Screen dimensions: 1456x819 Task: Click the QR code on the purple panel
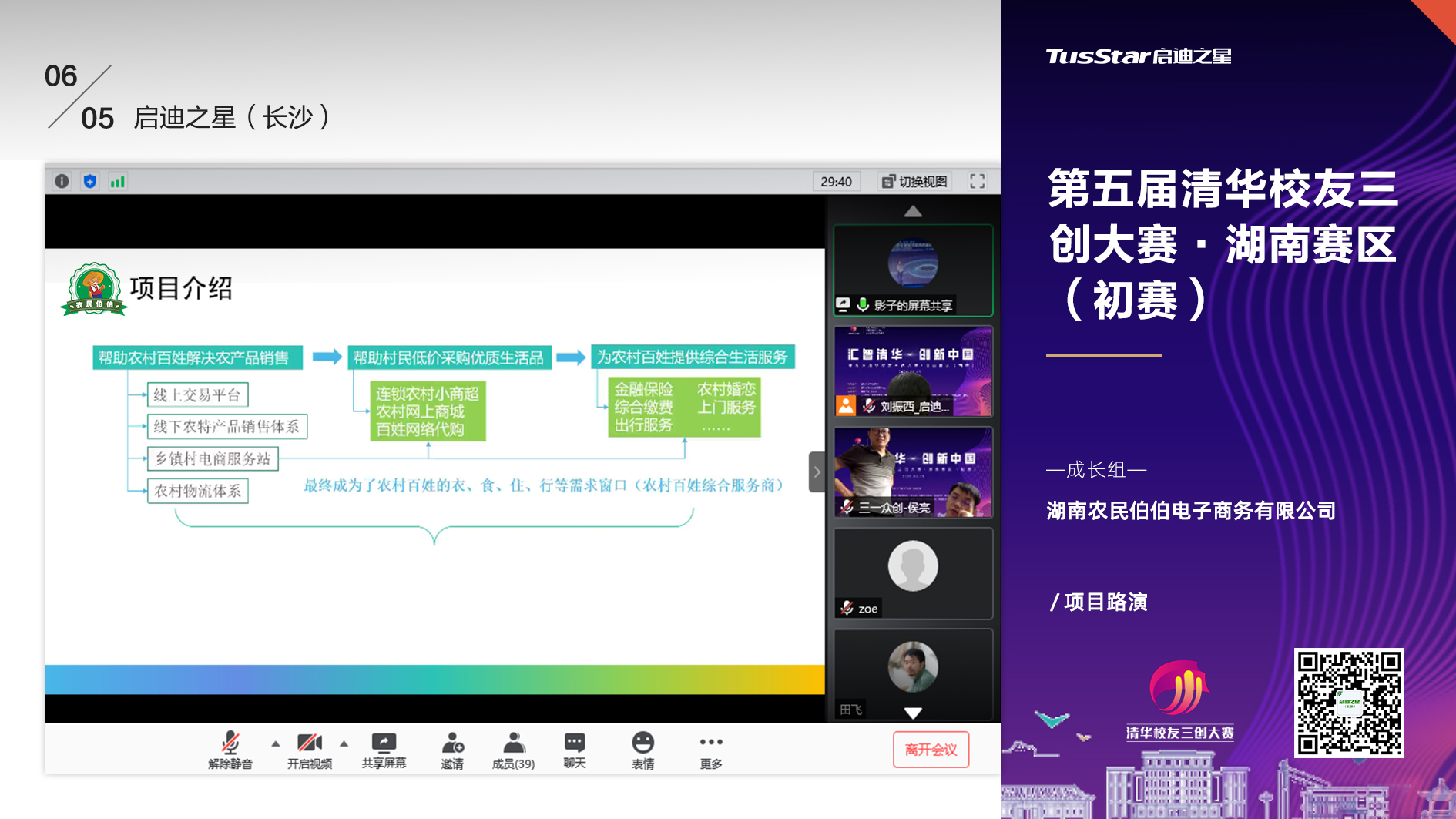1349,703
